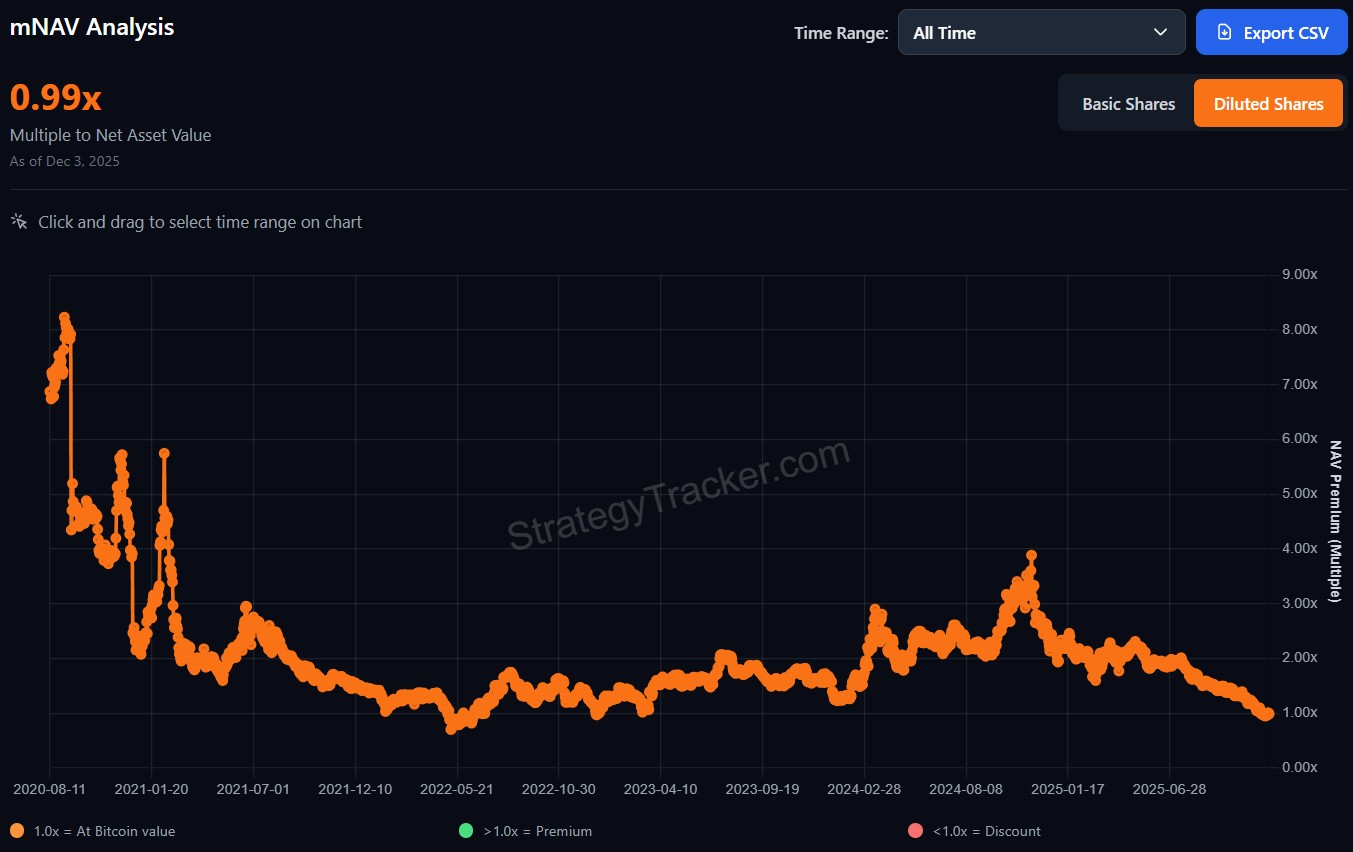
Task: Select the 2022-05-21 date on x-axis
Action: [x=458, y=789]
